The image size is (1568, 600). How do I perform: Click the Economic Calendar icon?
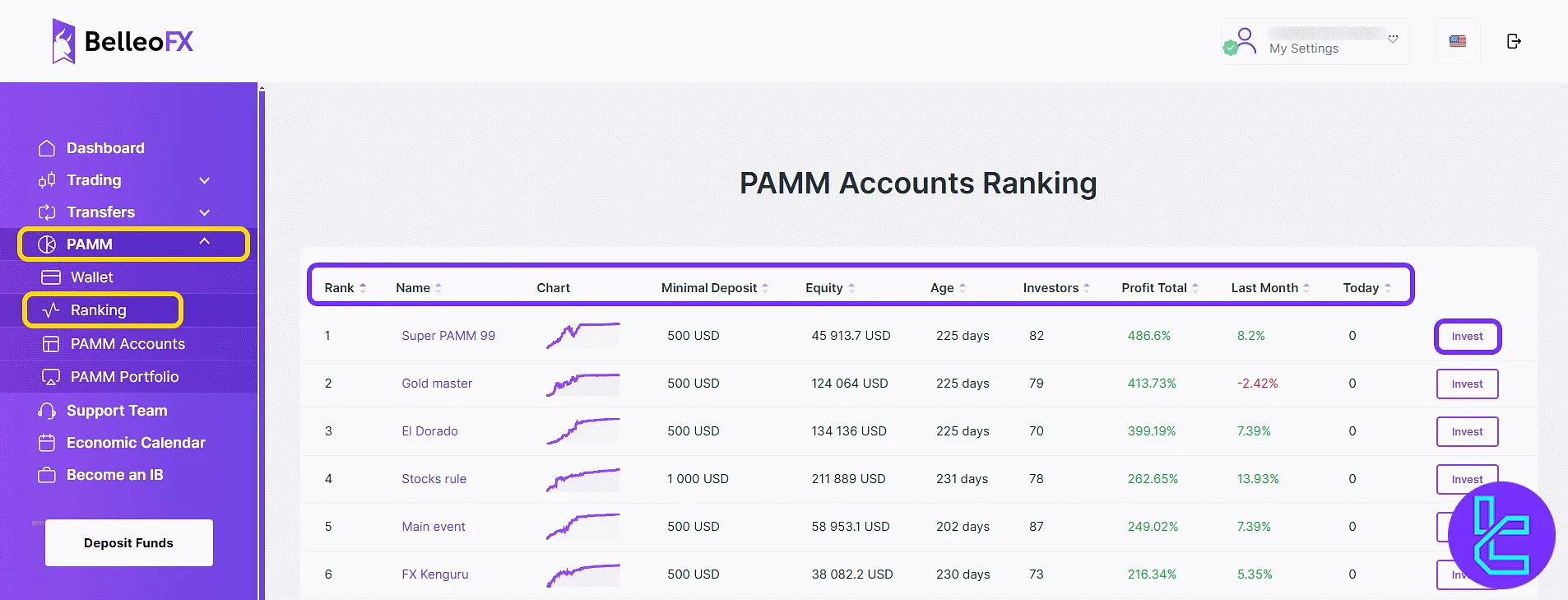(47, 443)
